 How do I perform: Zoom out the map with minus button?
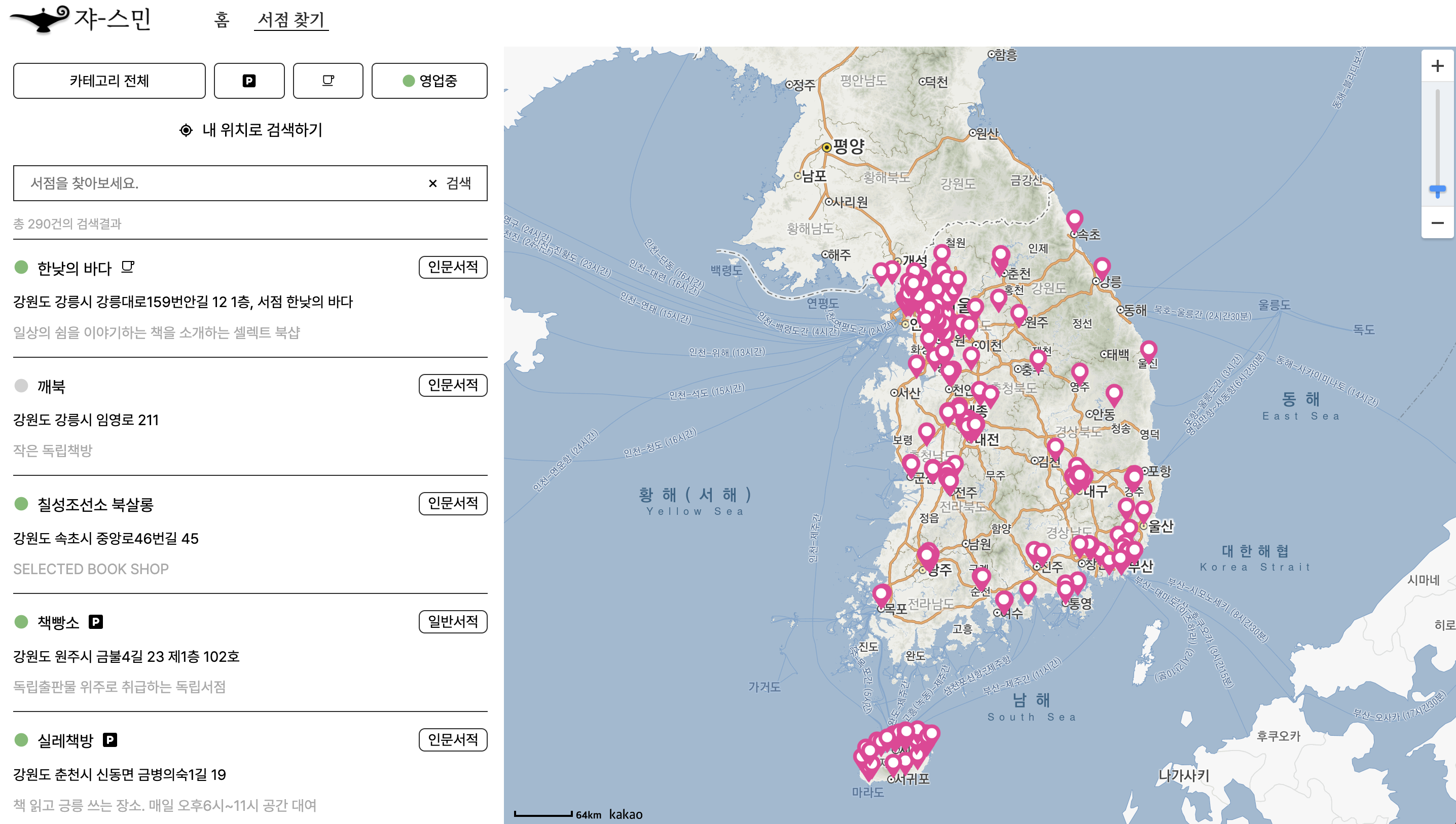coord(1437,223)
